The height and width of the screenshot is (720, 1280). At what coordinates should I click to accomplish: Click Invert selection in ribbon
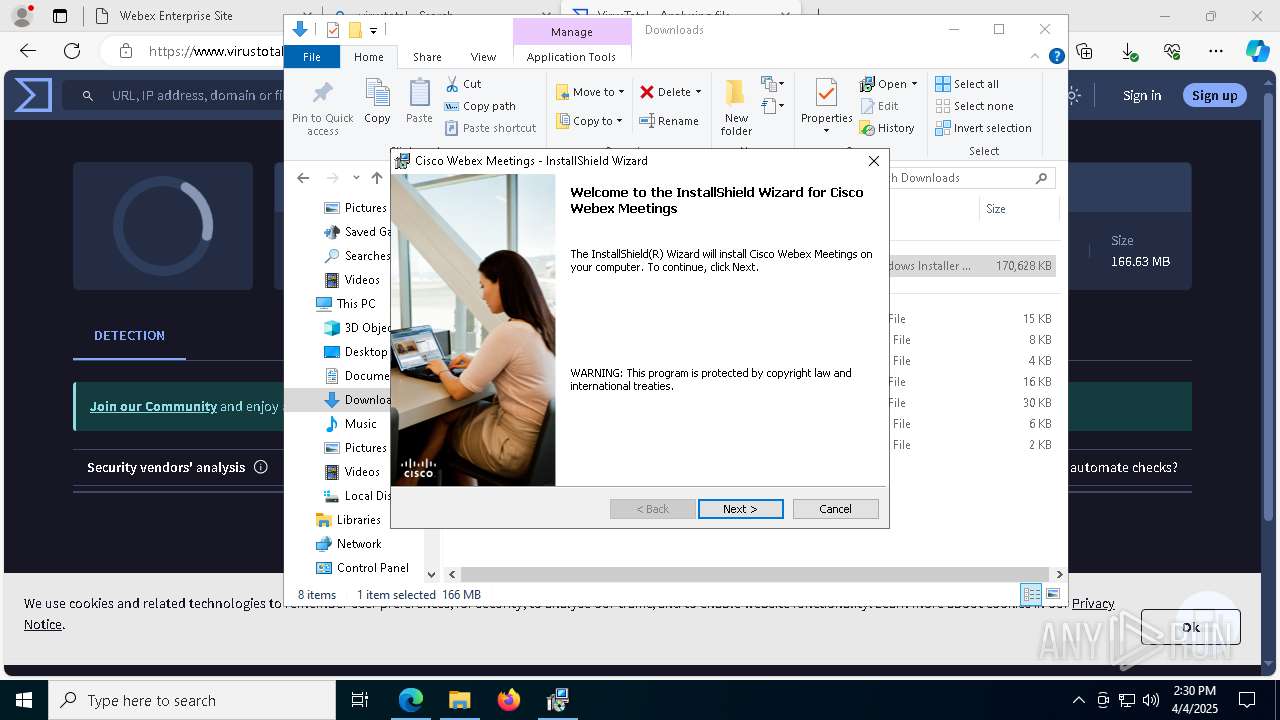point(983,128)
